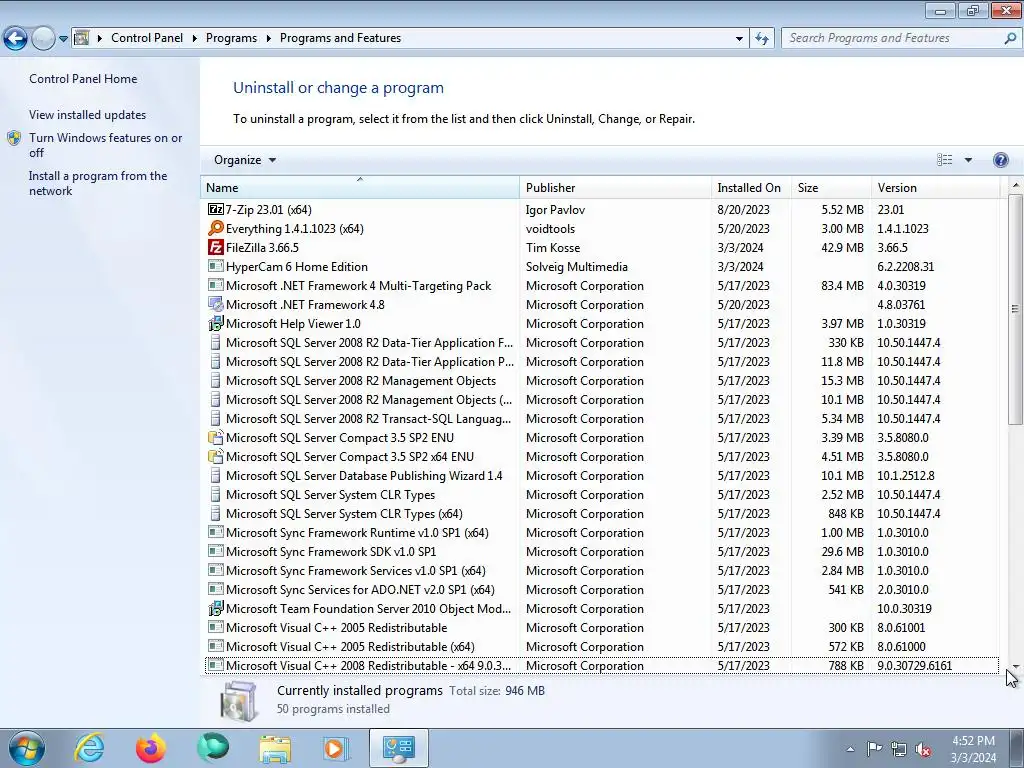The height and width of the screenshot is (768, 1024).
Task: Open Windows Media Player from taskbar
Action: click(x=336, y=748)
